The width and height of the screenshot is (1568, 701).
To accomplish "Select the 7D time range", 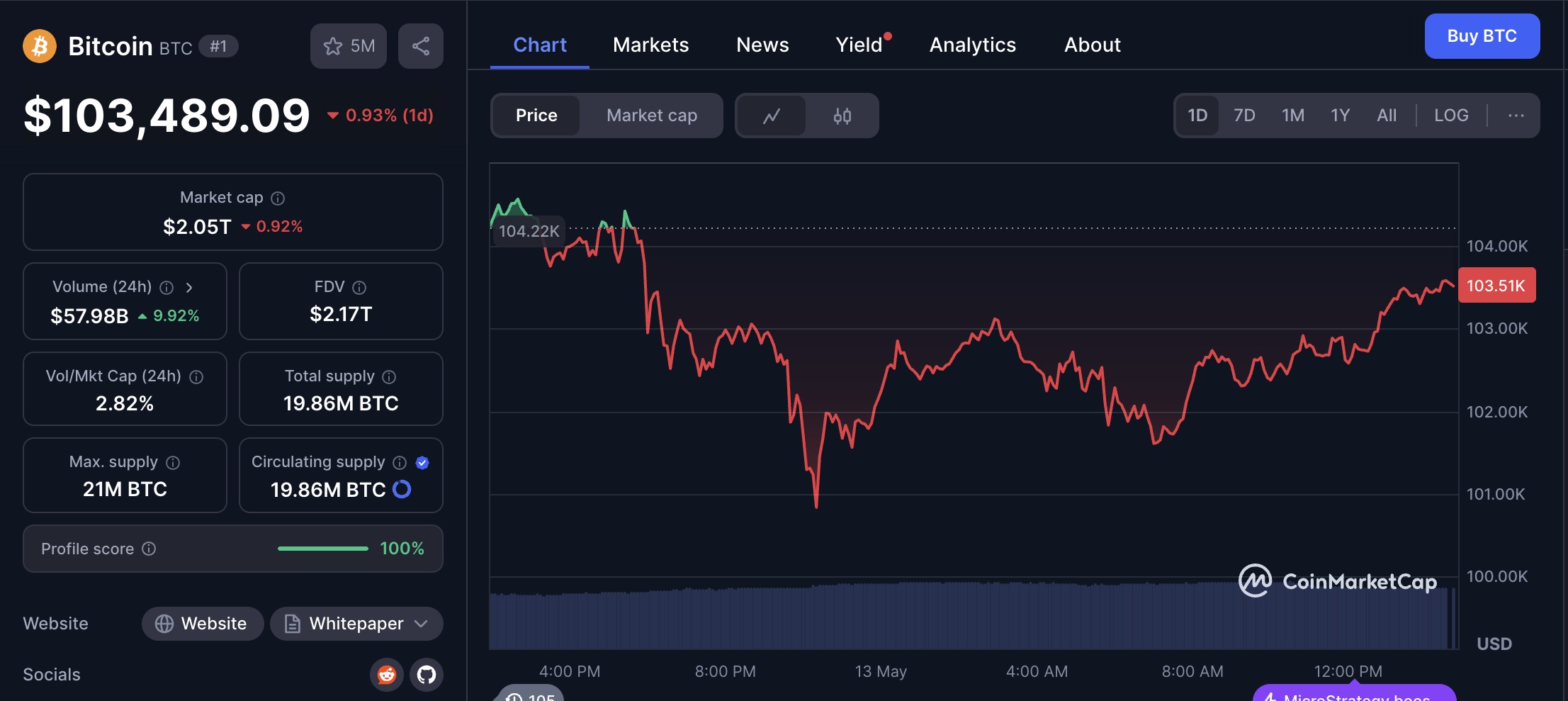I will coord(1244,116).
